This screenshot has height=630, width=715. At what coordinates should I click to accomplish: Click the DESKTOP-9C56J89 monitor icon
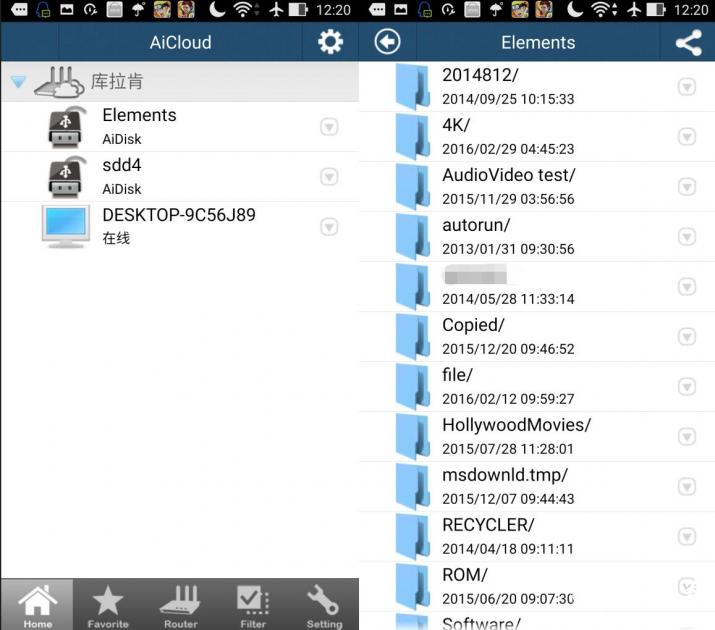pos(66,227)
